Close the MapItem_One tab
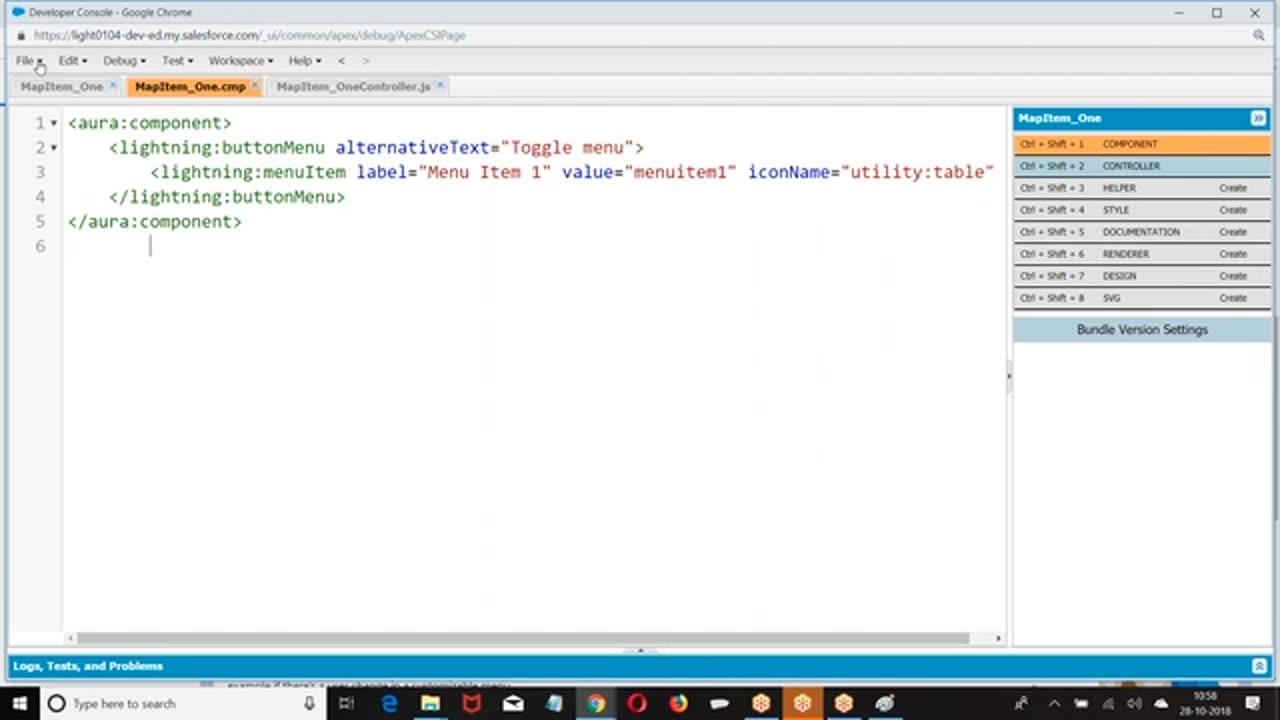The height and width of the screenshot is (720, 1280). tap(113, 87)
